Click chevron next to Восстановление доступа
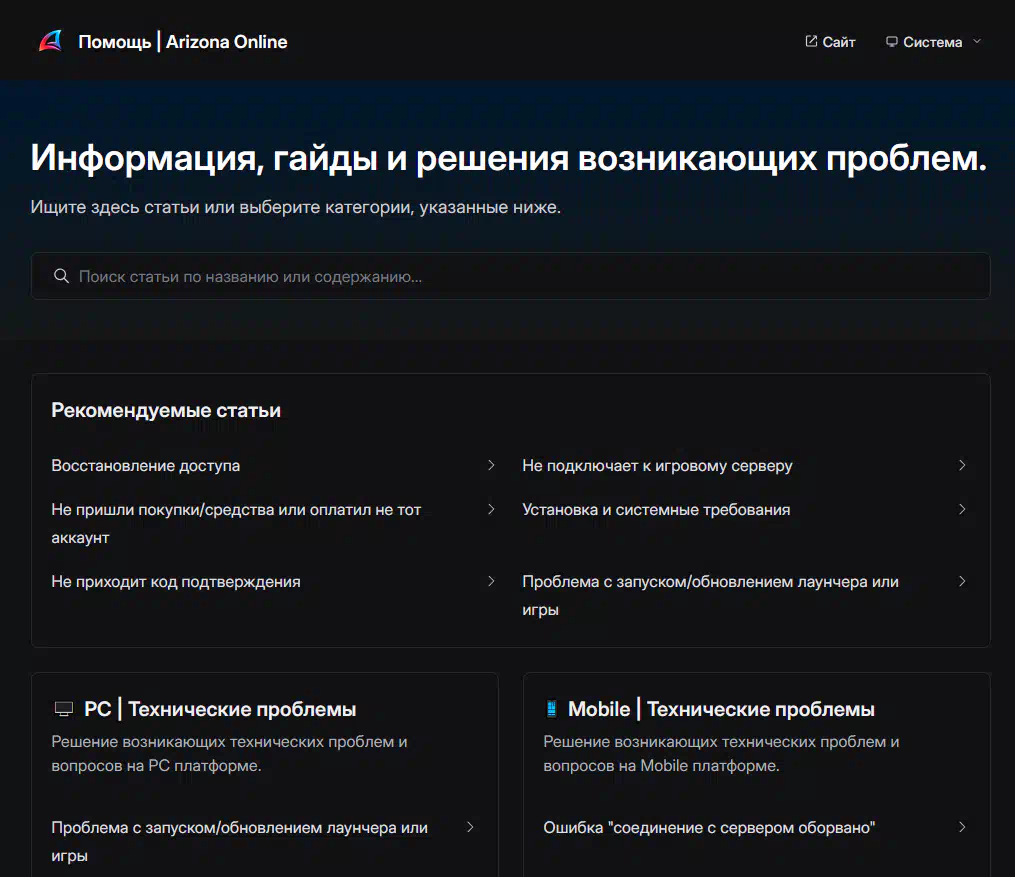Image resolution: width=1015 pixels, height=877 pixels. pyautogui.click(x=491, y=465)
